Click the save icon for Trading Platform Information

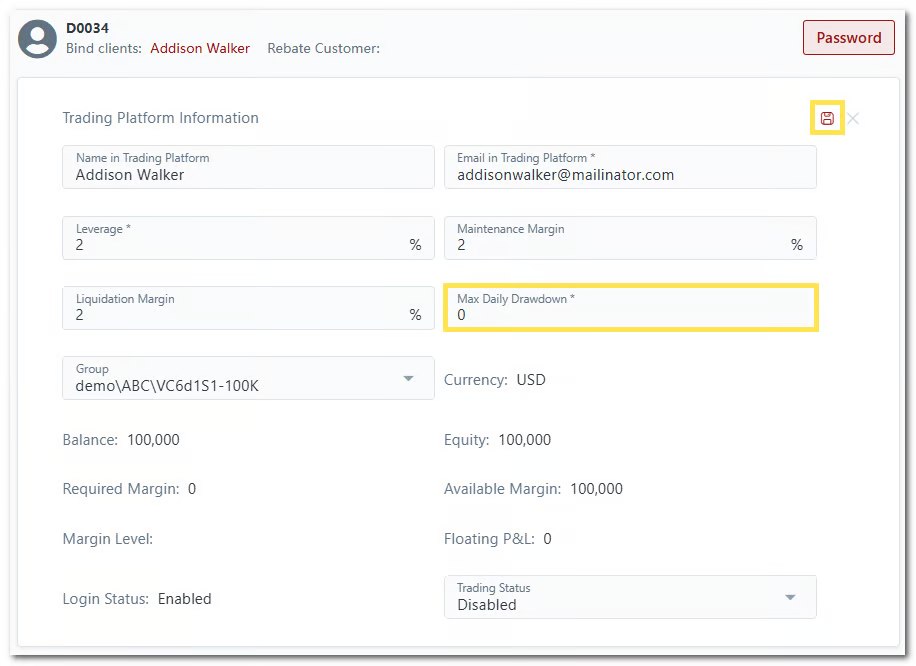827,119
